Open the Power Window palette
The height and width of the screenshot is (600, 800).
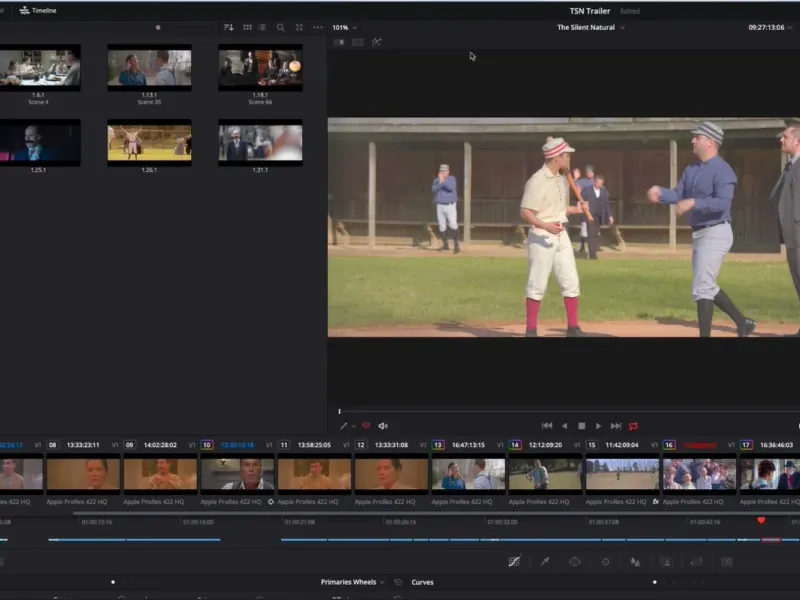575,562
